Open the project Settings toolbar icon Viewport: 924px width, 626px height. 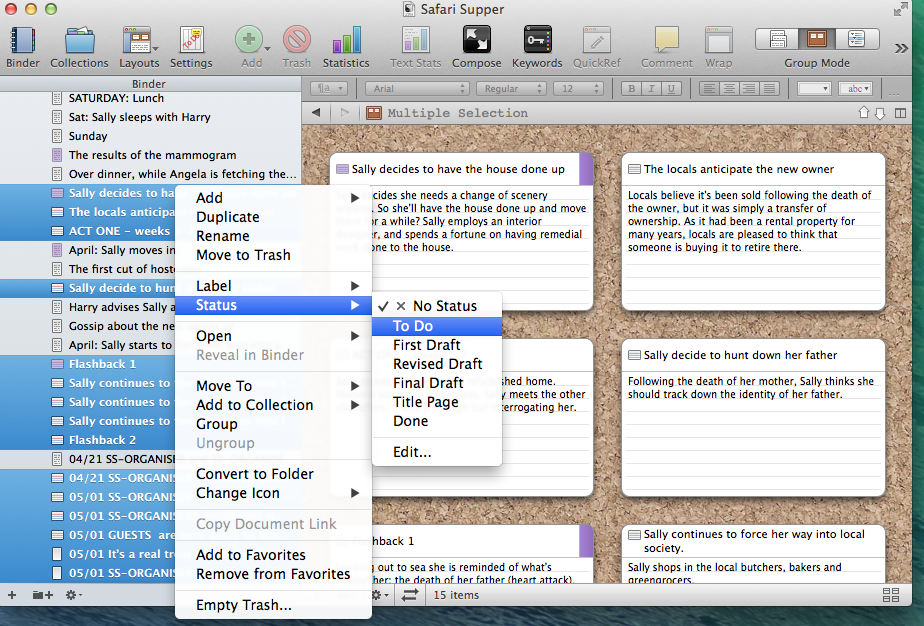(x=191, y=47)
